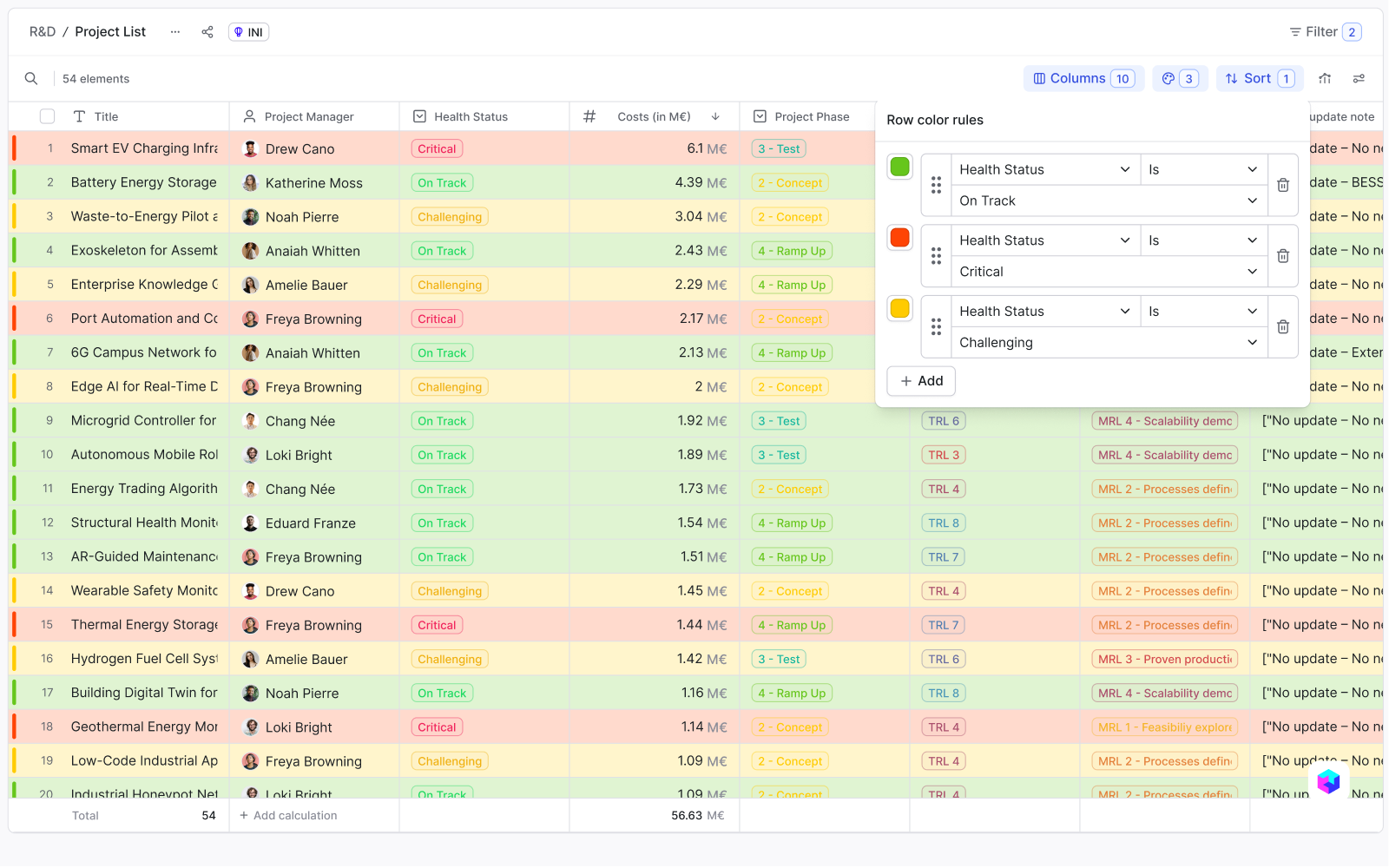The width and height of the screenshot is (1389, 868).
Task: Open the search elements magnifier
Action: 31,79
